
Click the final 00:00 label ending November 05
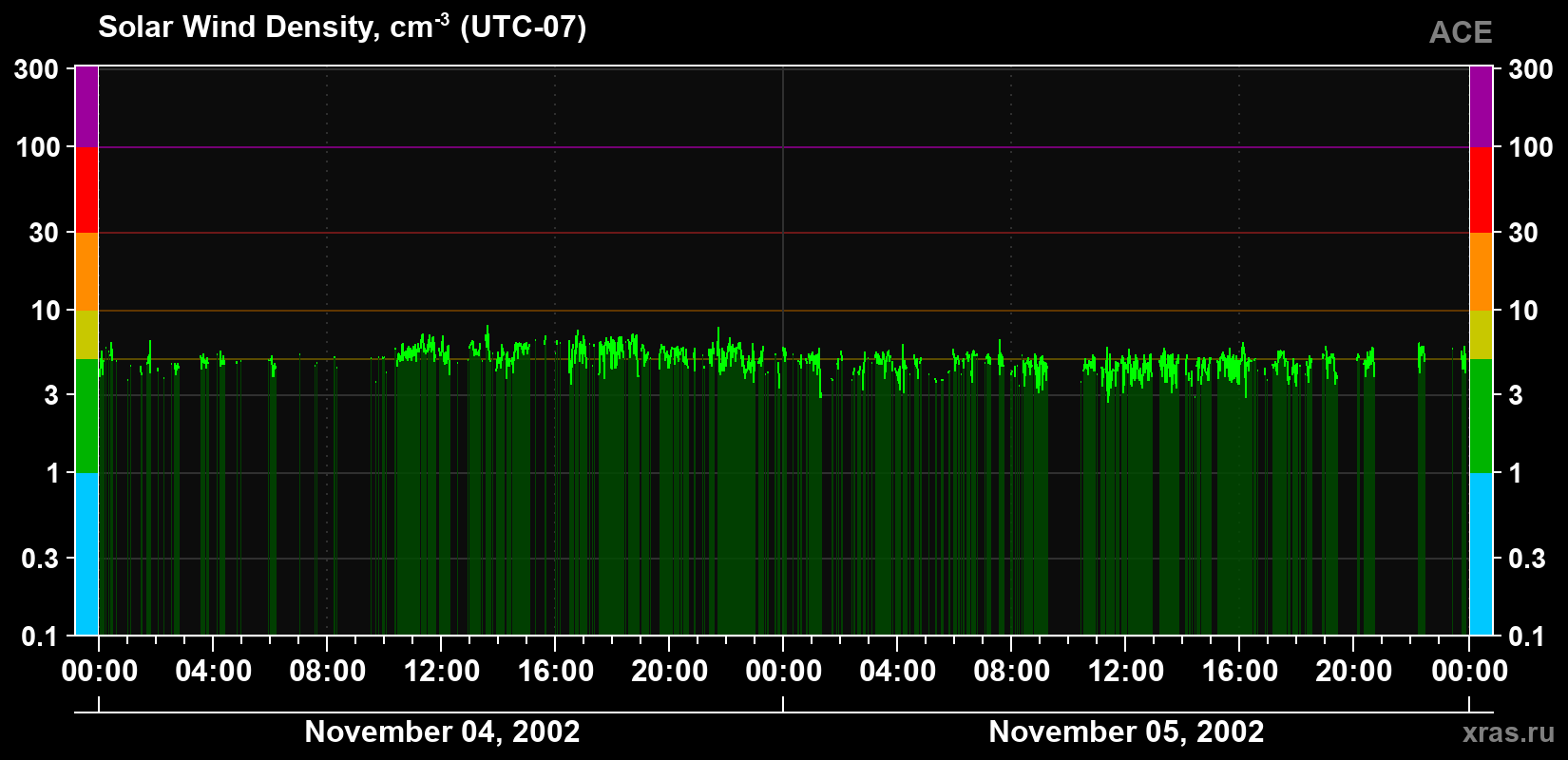(x=1469, y=672)
